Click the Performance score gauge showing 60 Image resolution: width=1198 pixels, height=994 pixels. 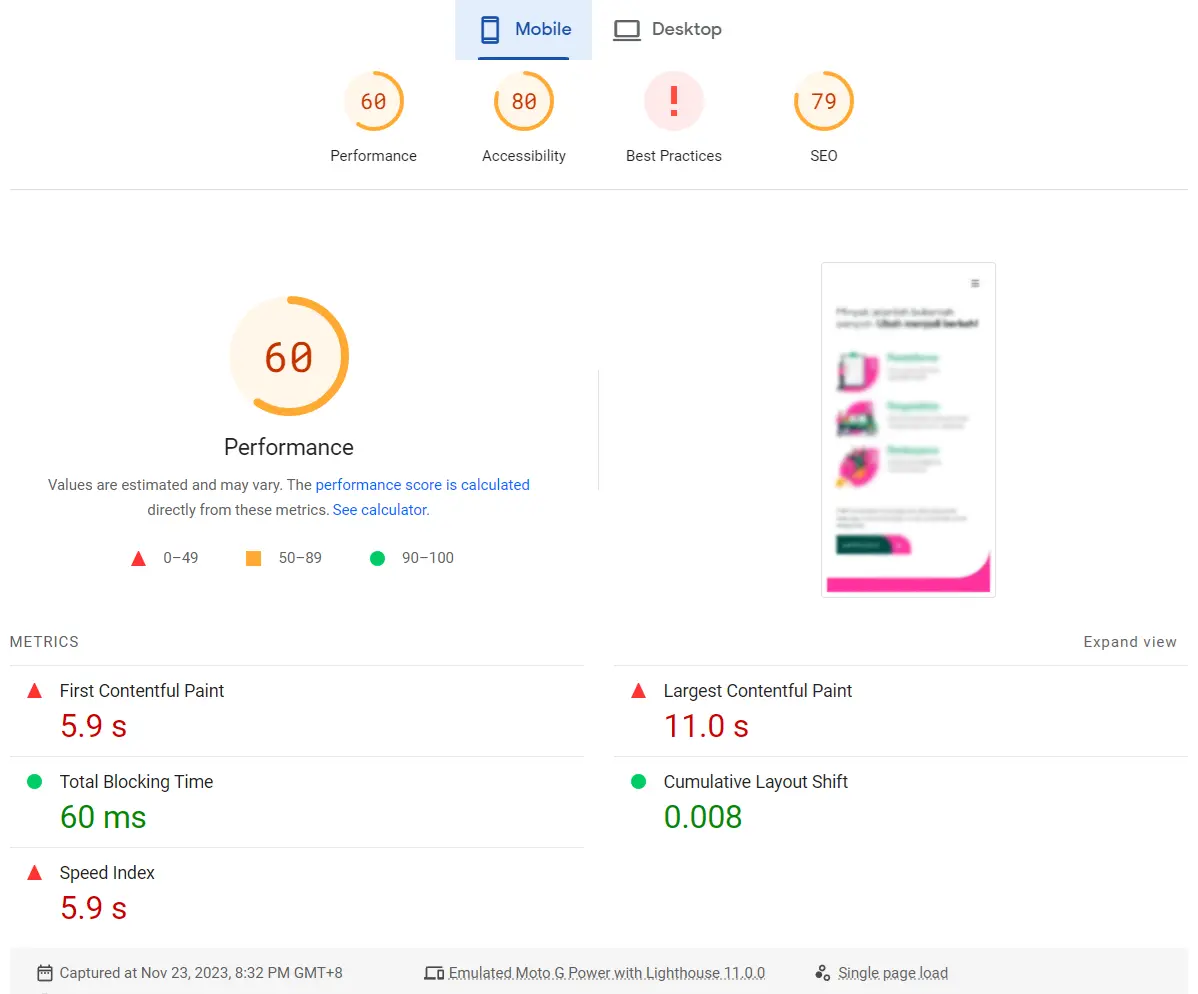pos(373,102)
